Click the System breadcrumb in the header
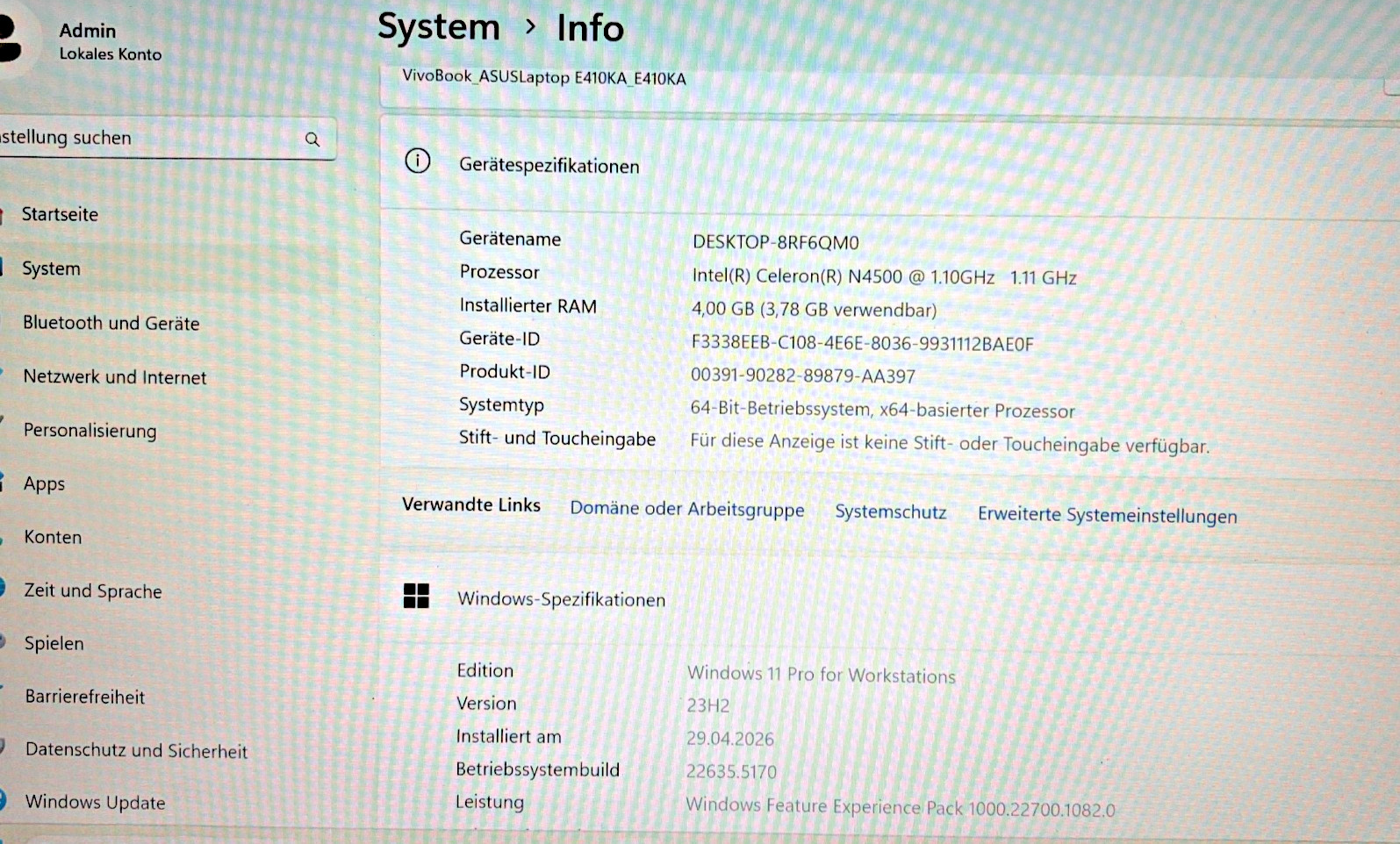 (x=439, y=27)
